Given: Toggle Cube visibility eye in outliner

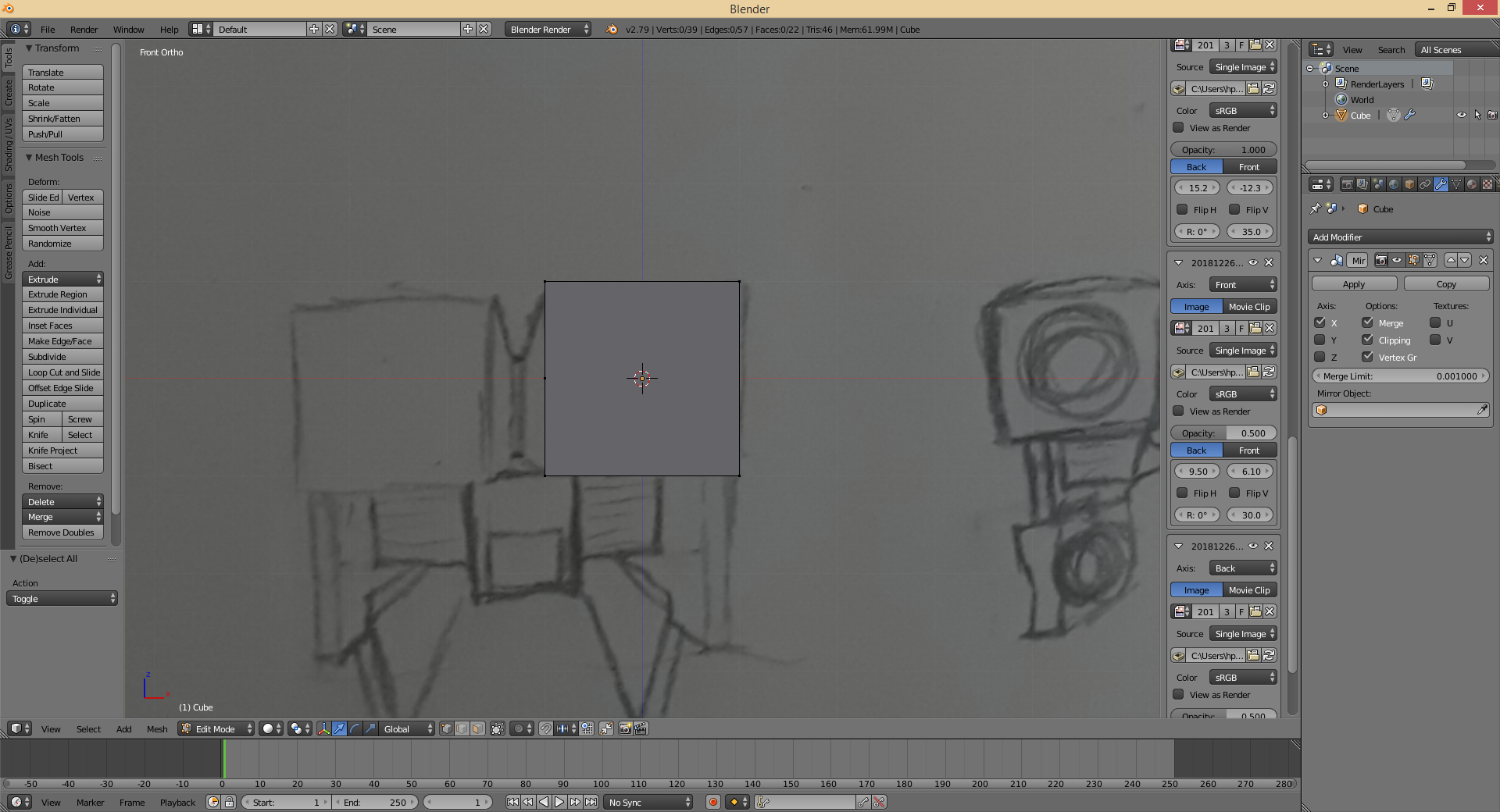Looking at the screenshot, I should coord(1461,115).
